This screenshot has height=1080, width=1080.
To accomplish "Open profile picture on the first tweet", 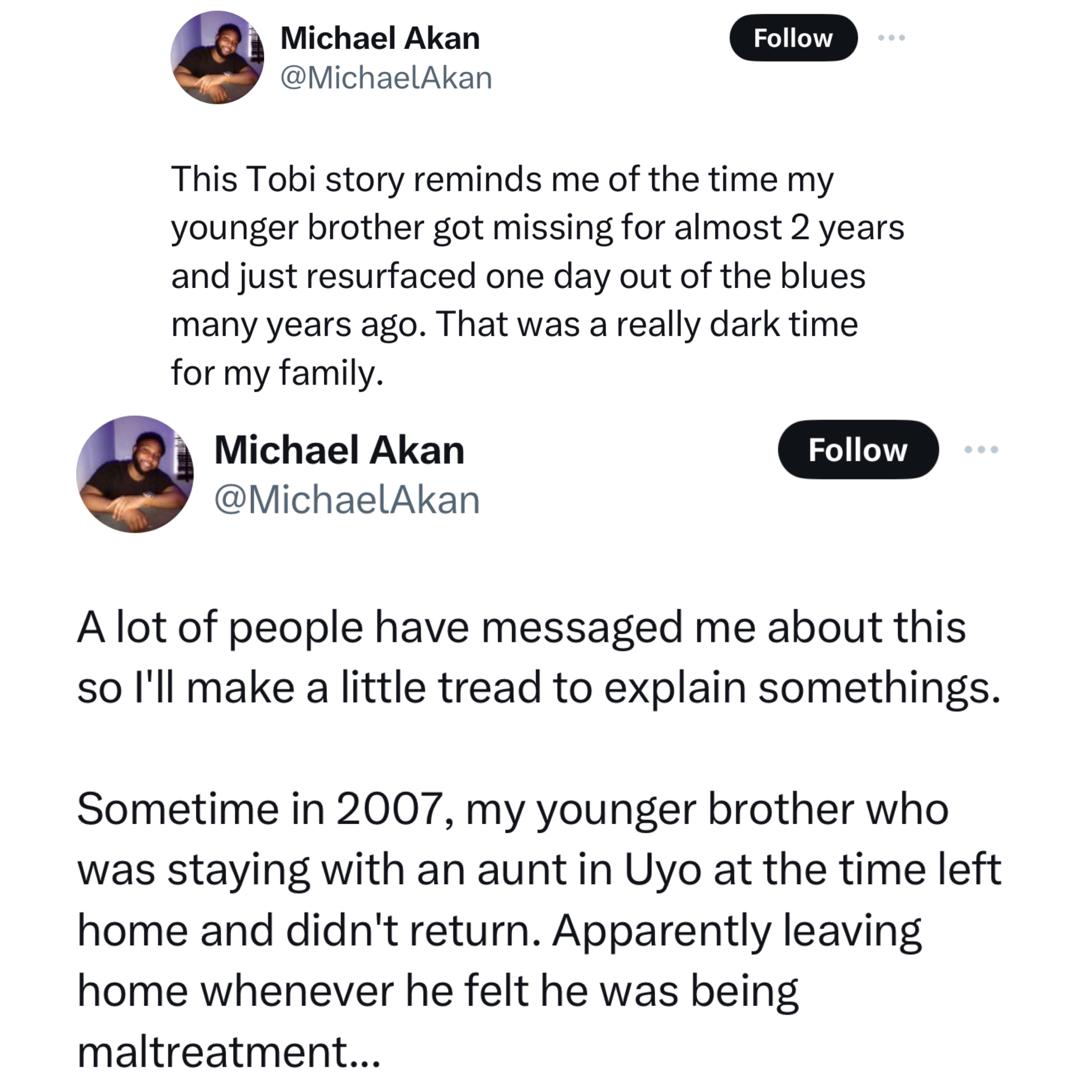I will pyautogui.click(x=216, y=58).
